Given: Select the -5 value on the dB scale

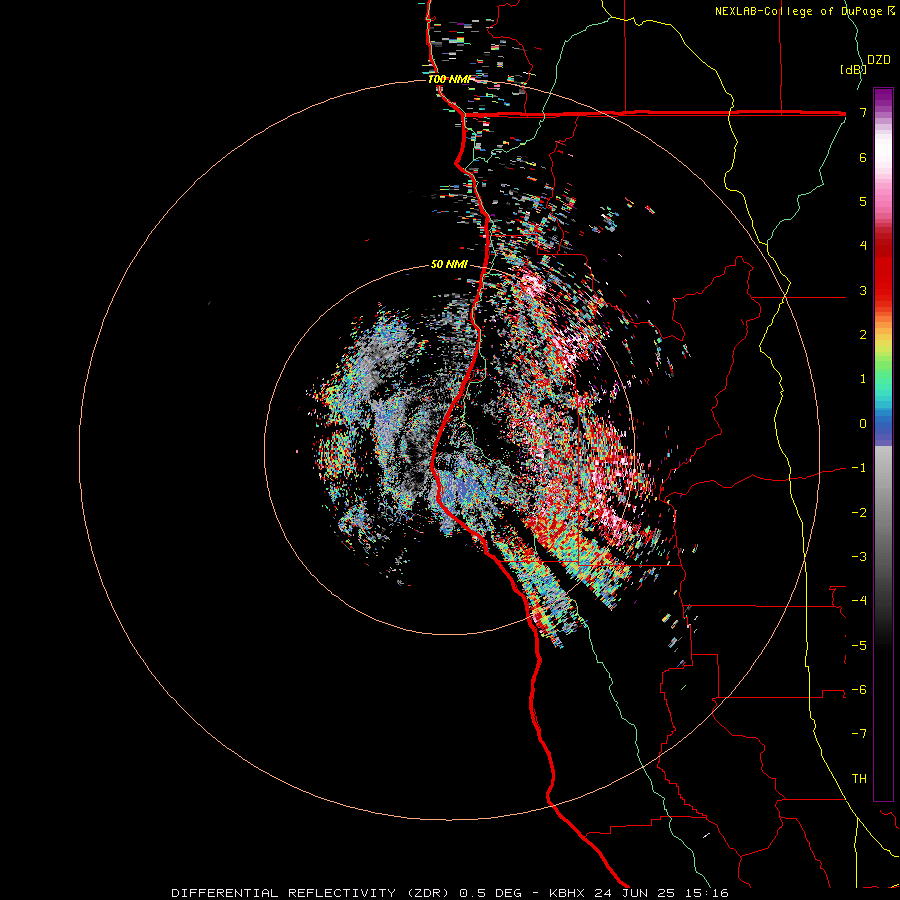Looking at the screenshot, I should (859, 646).
